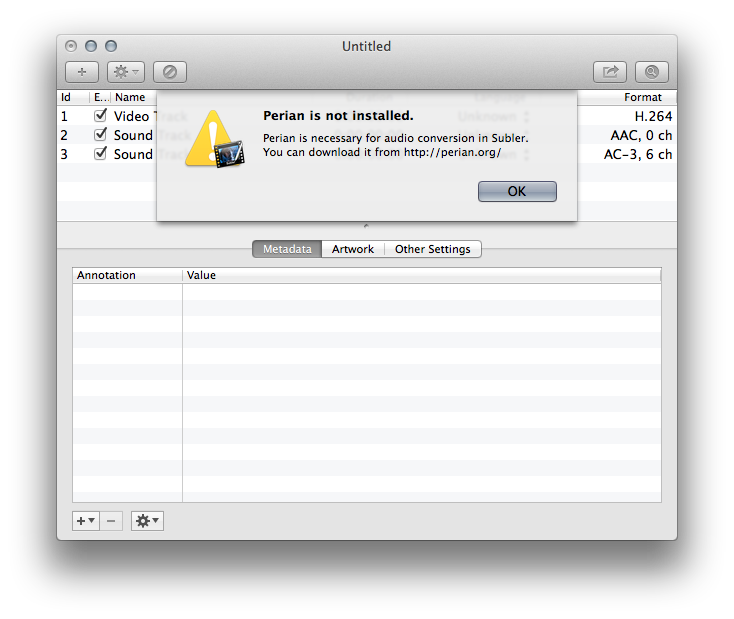Open the gear action menu in toolbar
This screenshot has height=619, width=734.
pos(126,72)
